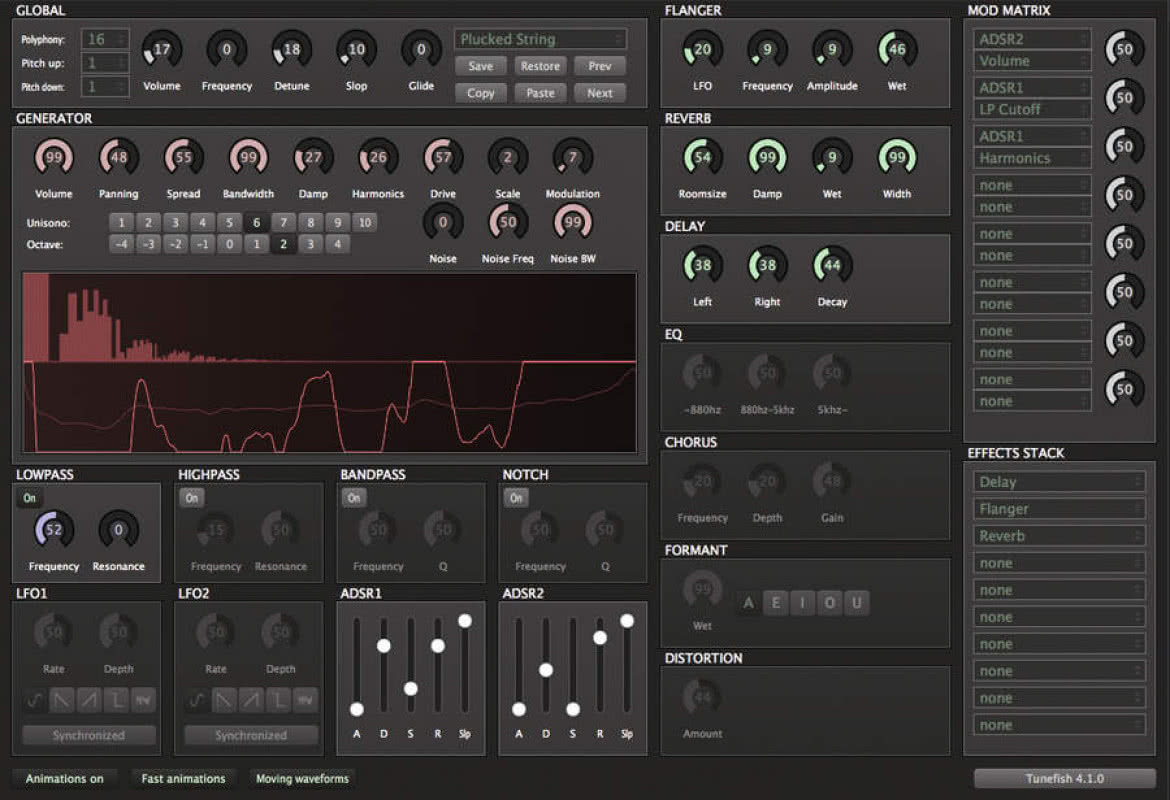This screenshot has width=1170, height=800.
Task: Click the Flanger Wet knob
Action: coord(897,50)
